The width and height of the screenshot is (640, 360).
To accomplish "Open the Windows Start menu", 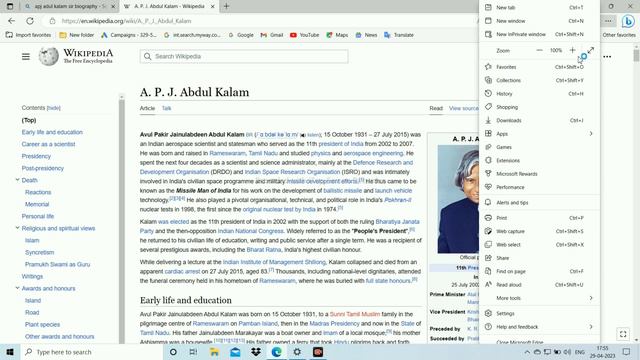I will pos(10,352).
